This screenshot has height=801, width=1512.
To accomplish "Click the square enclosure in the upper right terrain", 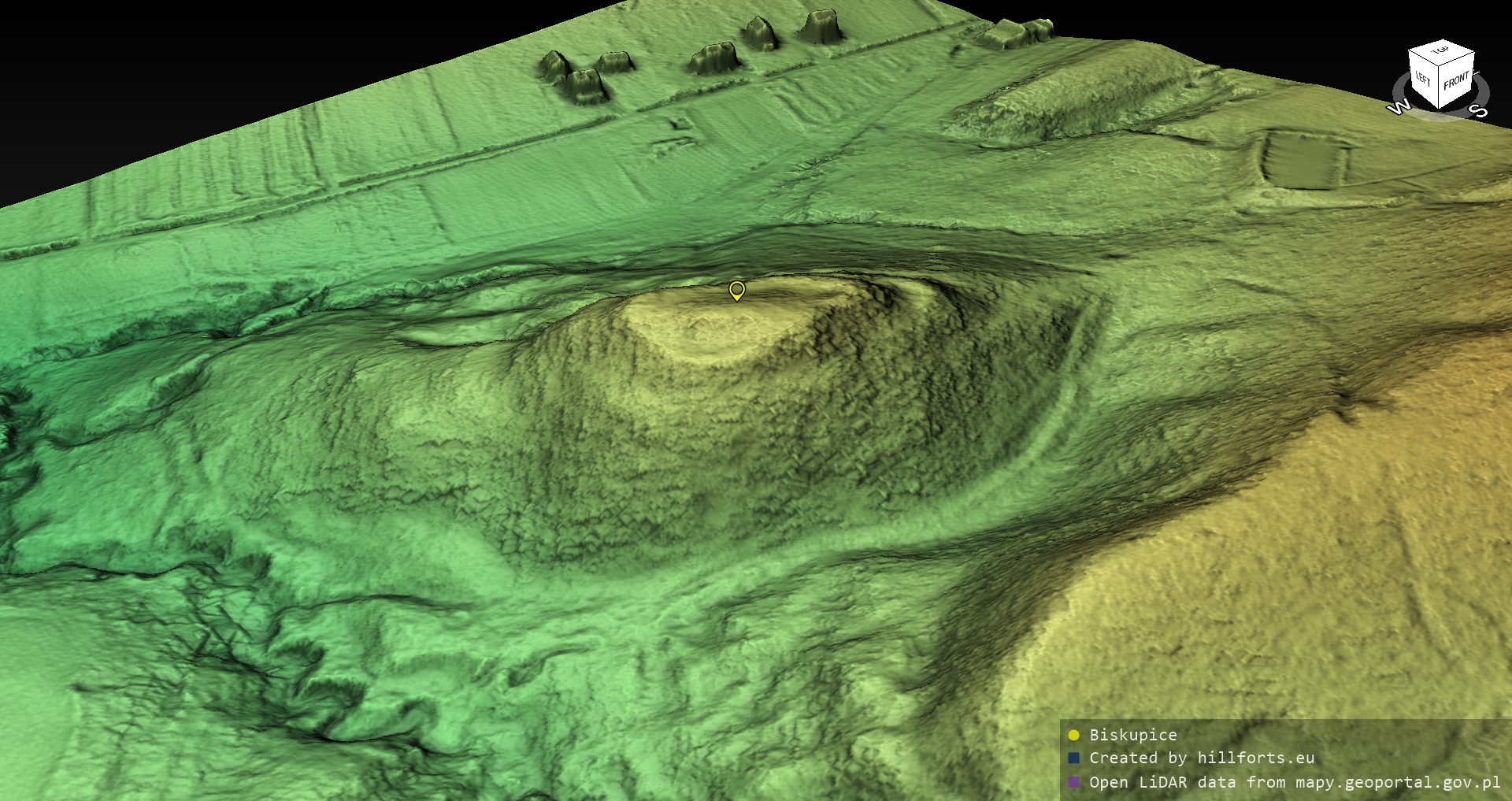I will 1303,161.
